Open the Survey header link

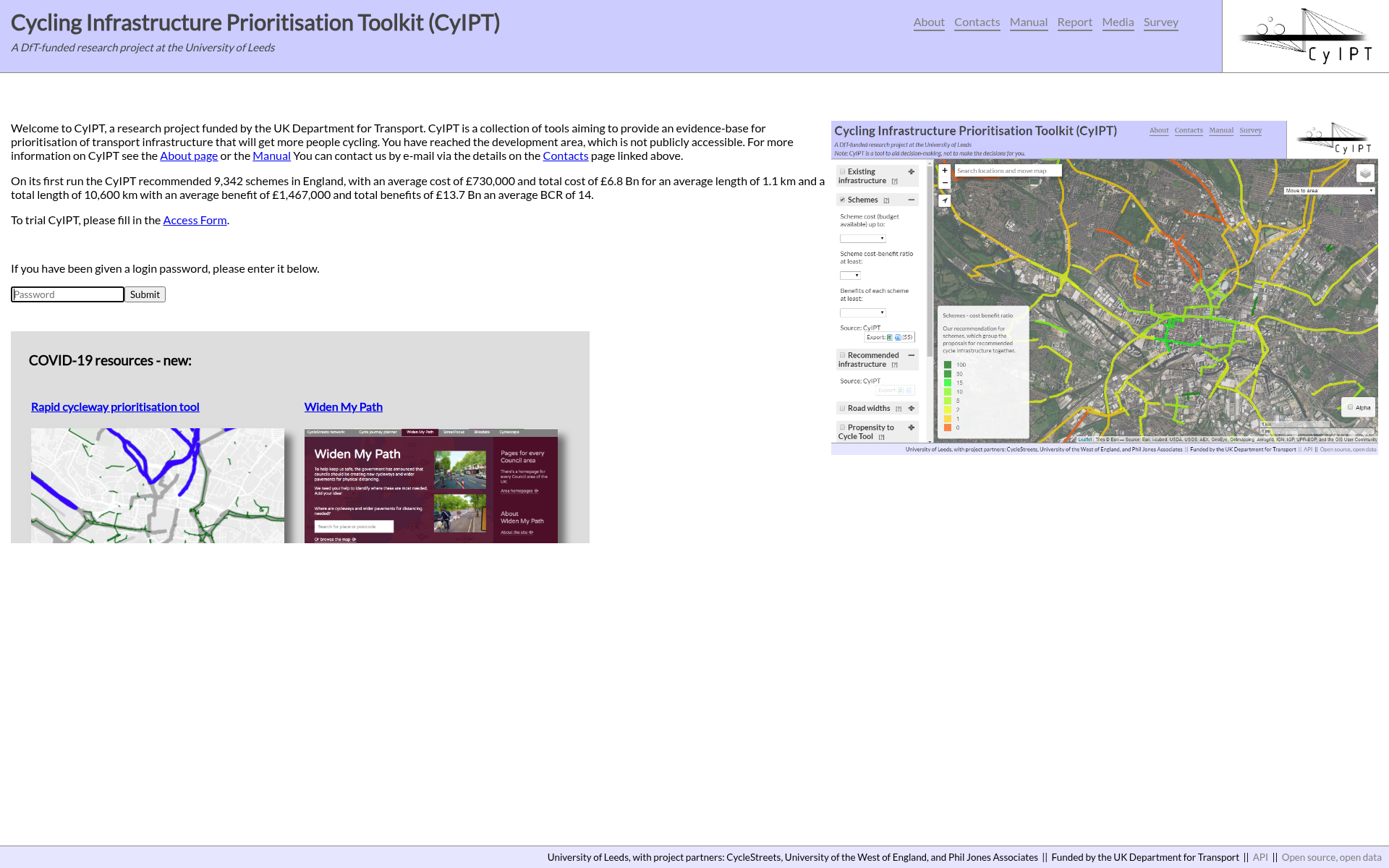click(x=1160, y=22)
